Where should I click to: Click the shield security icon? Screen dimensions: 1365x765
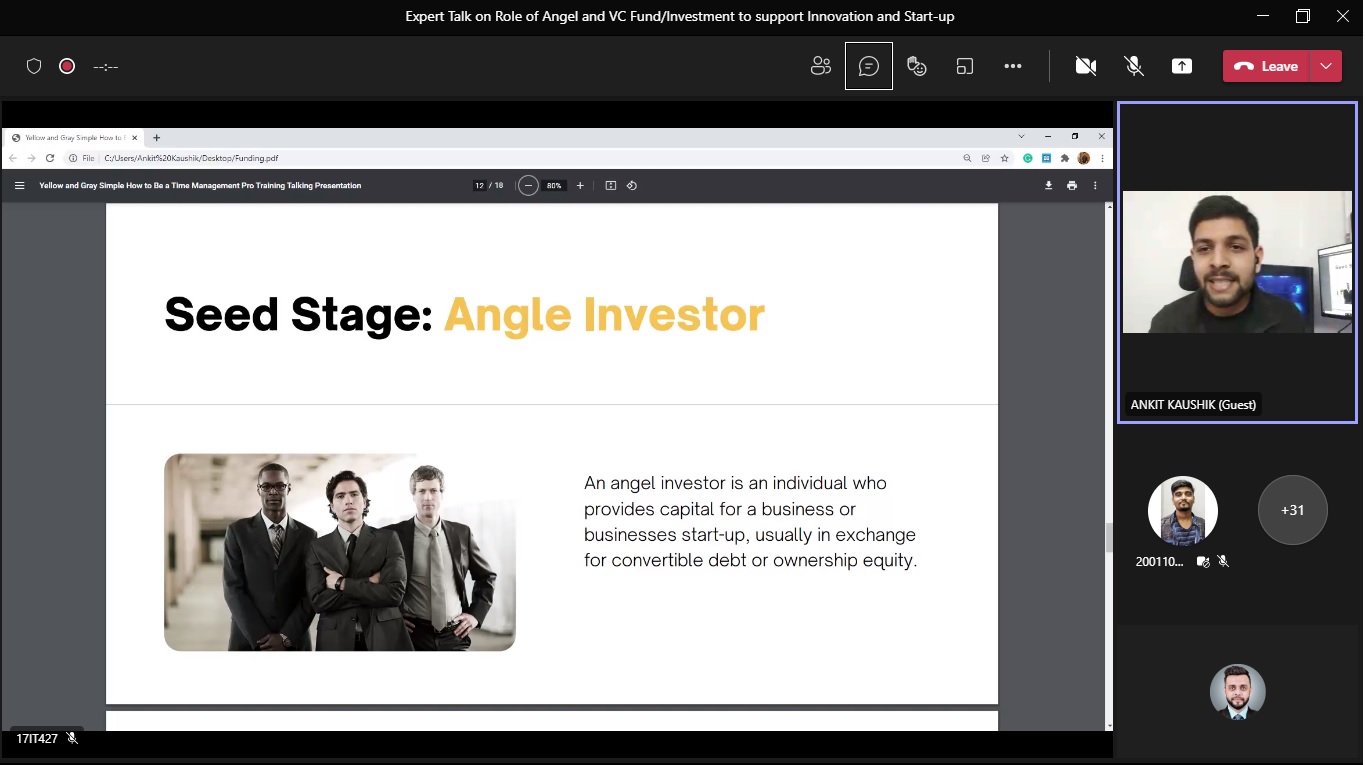pyautogui.click(x=34, y=66)
